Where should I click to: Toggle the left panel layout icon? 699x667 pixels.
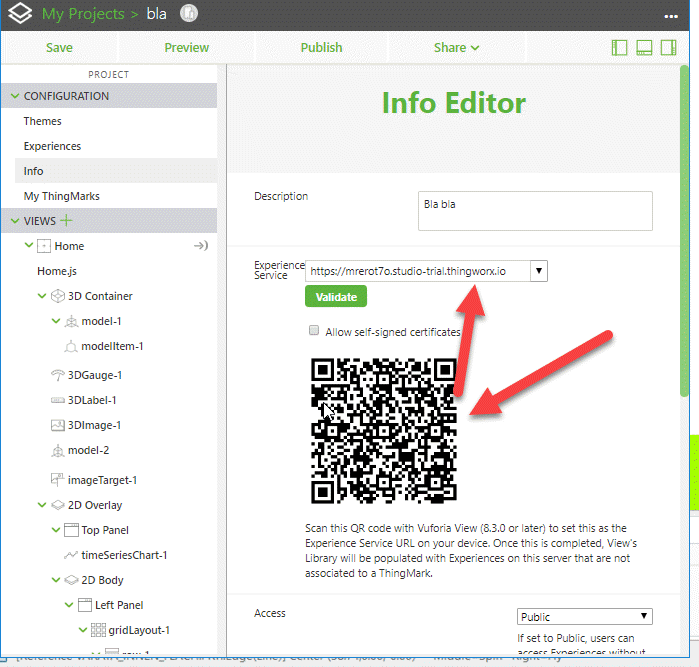[x=619, y=47]
